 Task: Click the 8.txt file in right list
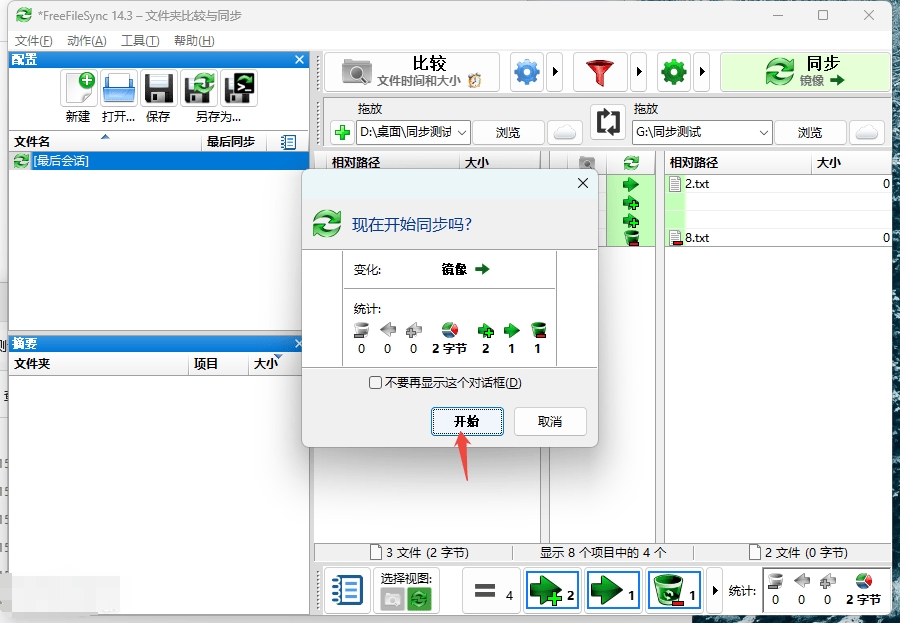(697, 238)
